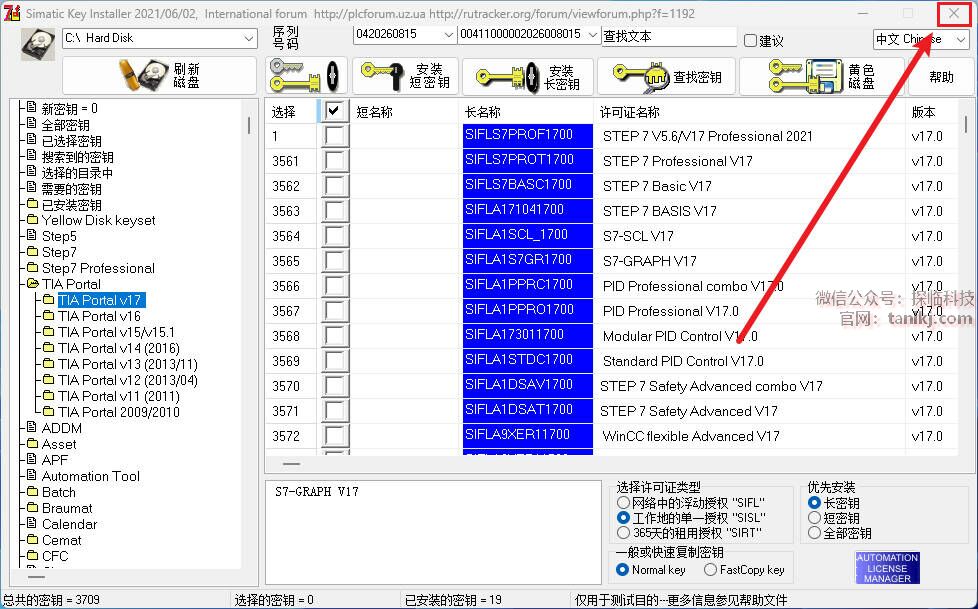Image resolution: width=978 pixels, height=609 pixels.
Task: Click the 查找文本 search text field
Action: pos(669,36)
